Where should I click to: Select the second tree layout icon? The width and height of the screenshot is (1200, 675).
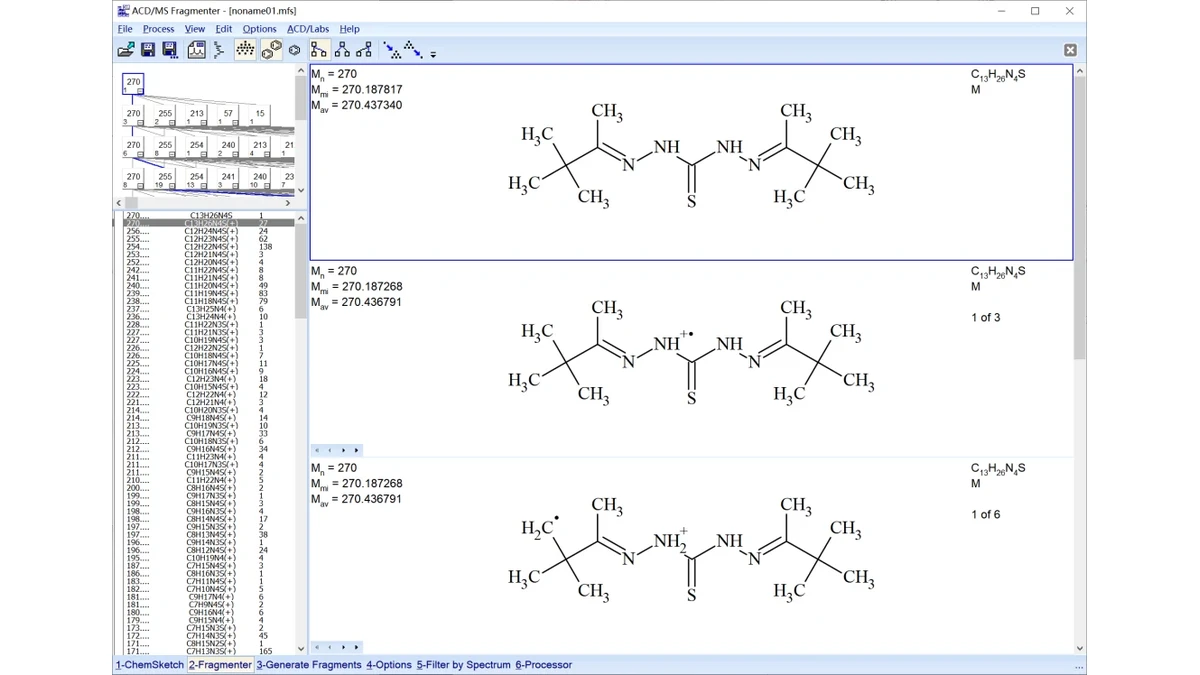tap(342, 50)
